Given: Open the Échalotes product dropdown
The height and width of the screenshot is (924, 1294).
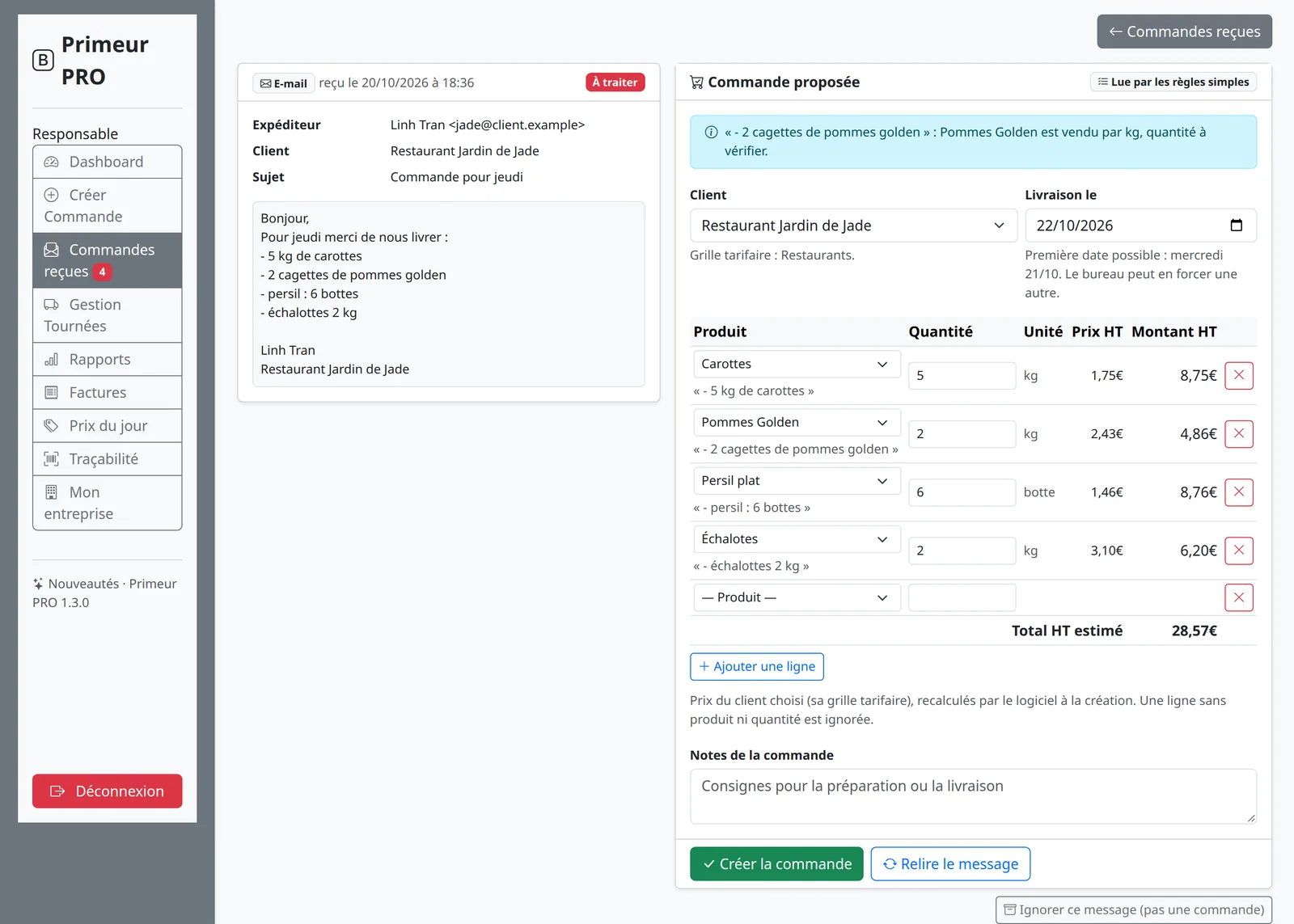Looking at the screenshot, I should 797,539.
